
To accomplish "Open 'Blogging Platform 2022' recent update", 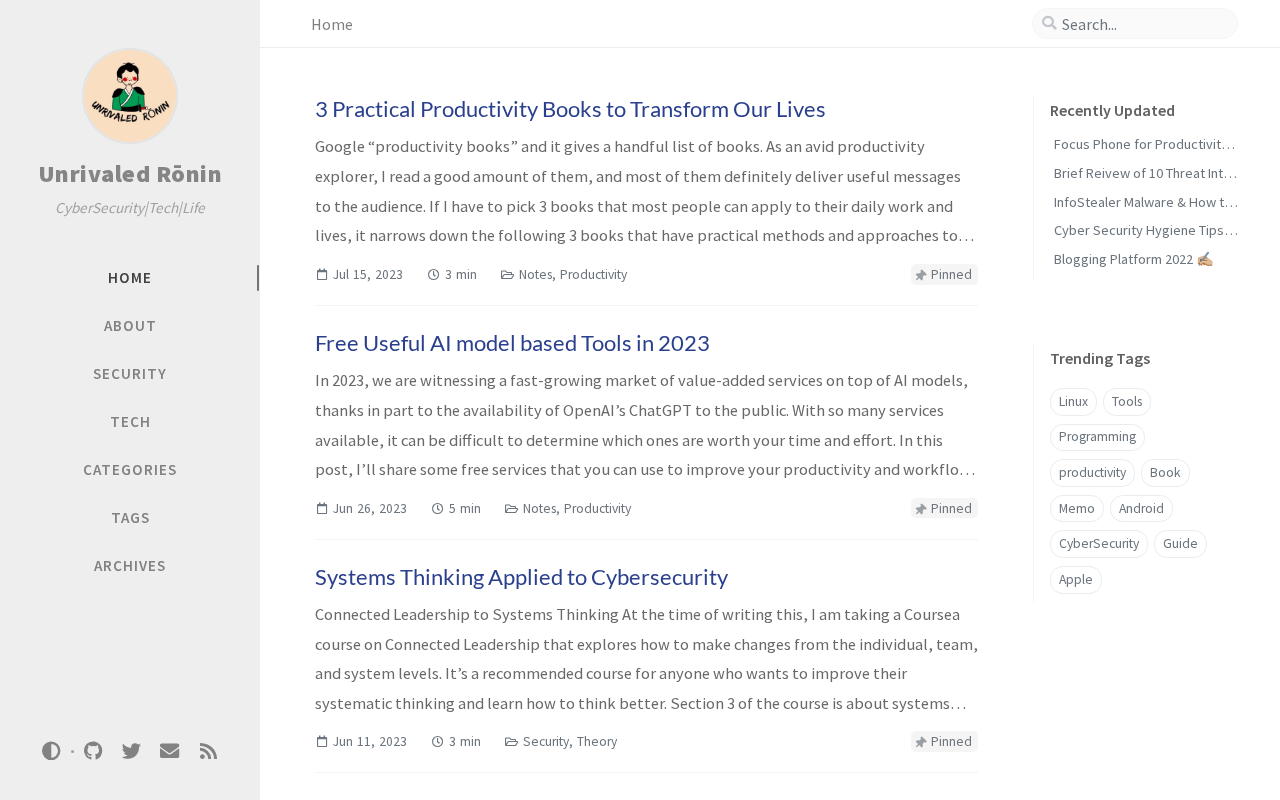I will [x=1132, y=259].
